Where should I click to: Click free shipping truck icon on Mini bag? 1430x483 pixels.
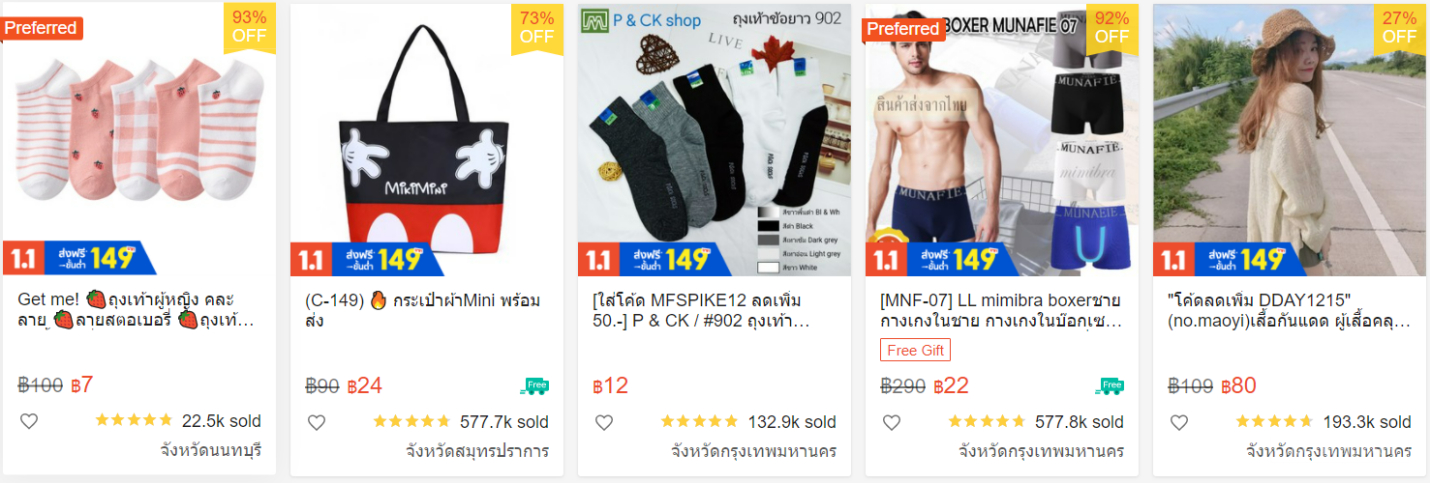535,386
